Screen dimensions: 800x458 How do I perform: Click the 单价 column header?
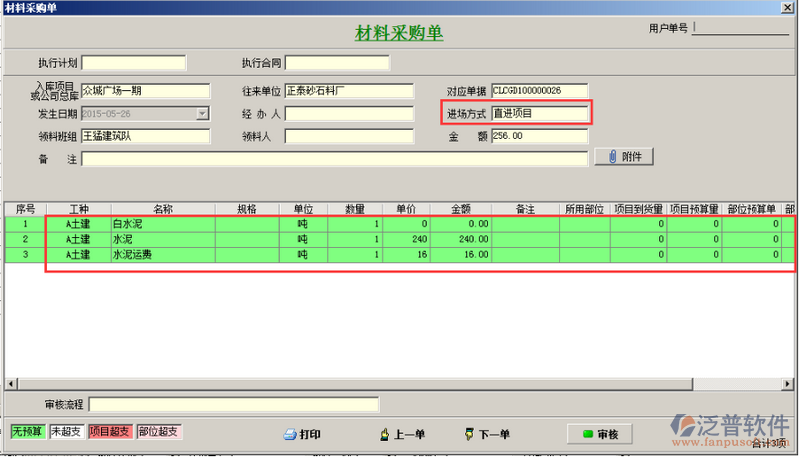coord(406,209)
